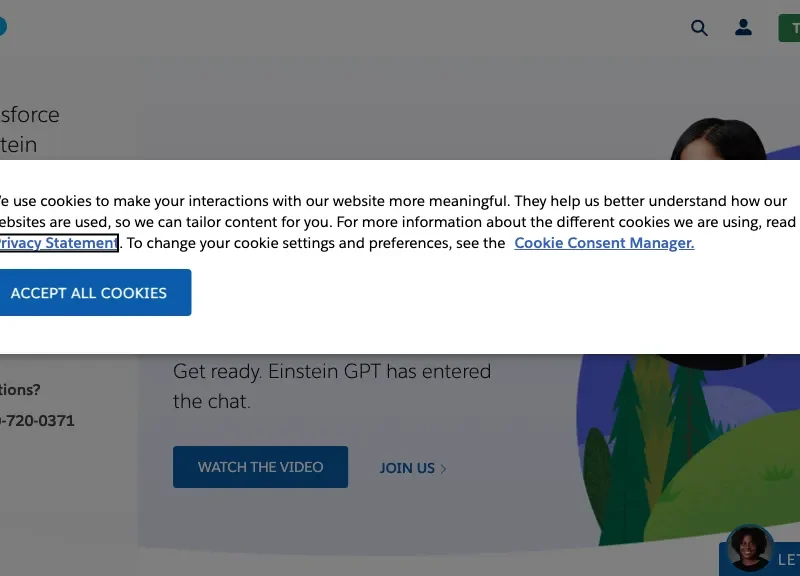Click the phone number ending 720-0371
The width and height of the screenshot is (800, 576).
[37, 421]
